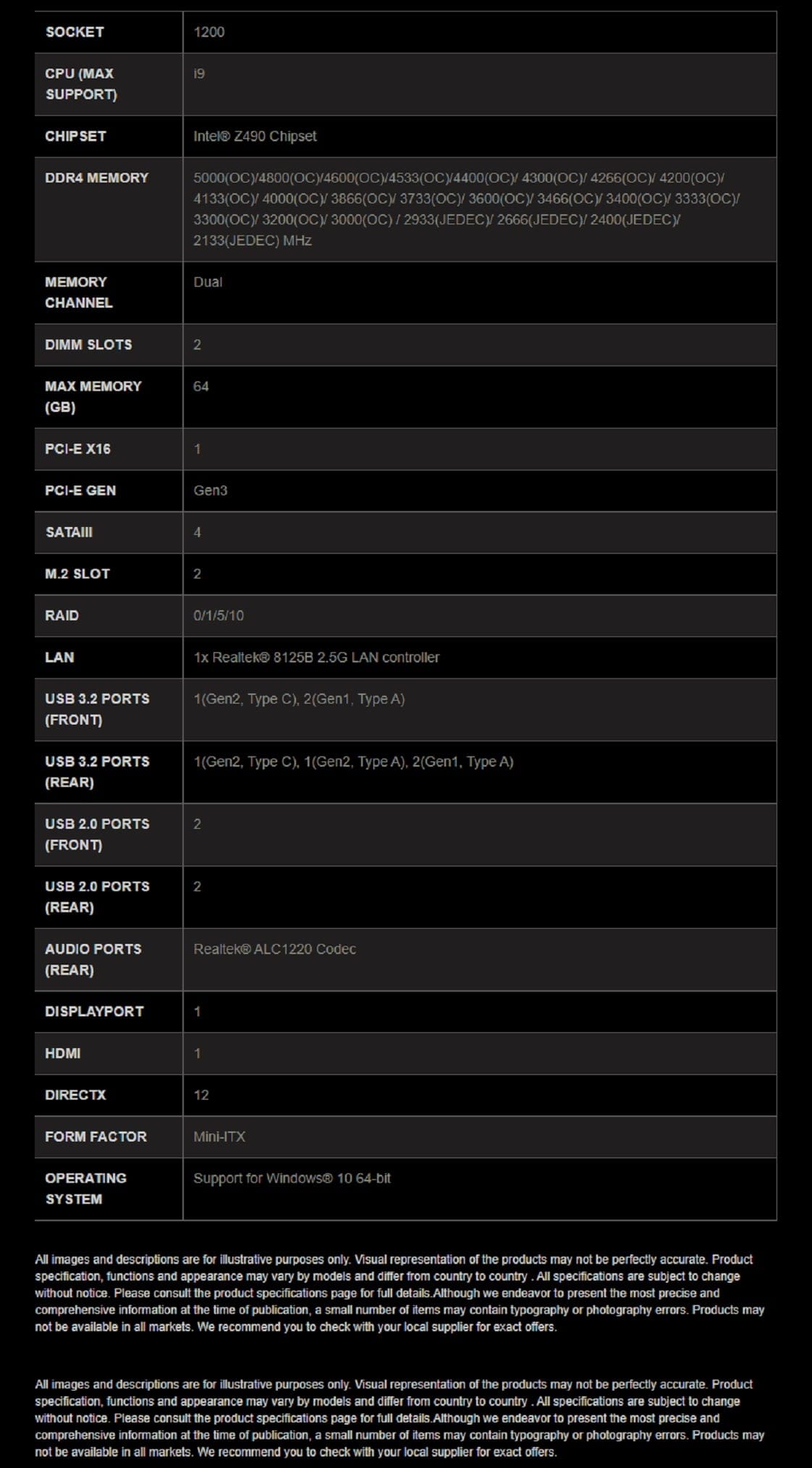
Task: Click the SOCKET row label
Action: click(x=75, y=32)
